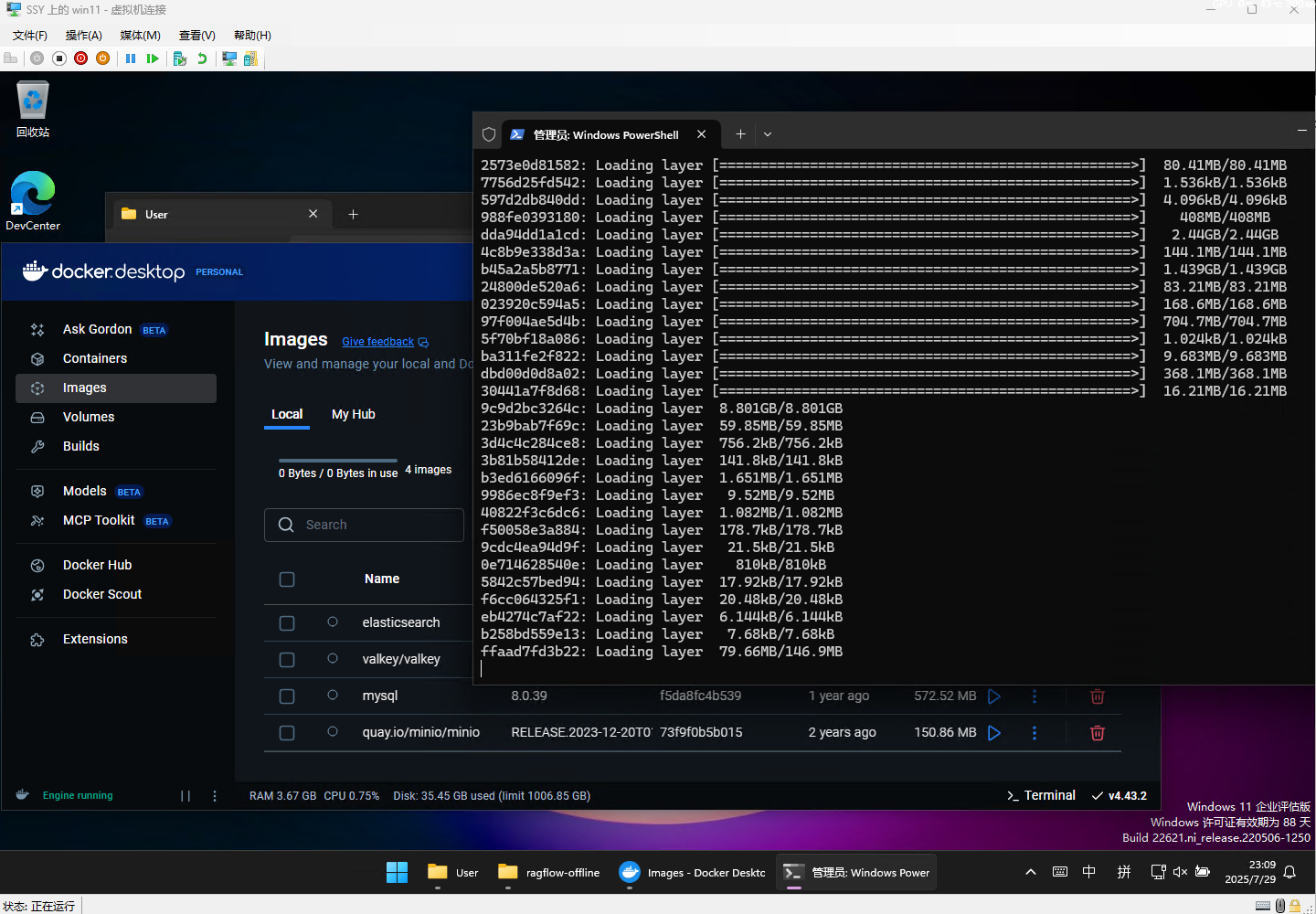The image size is (1316, 914).
Task: Click the VM resume play toolbar icon
Action: click(x=153, y=58)
